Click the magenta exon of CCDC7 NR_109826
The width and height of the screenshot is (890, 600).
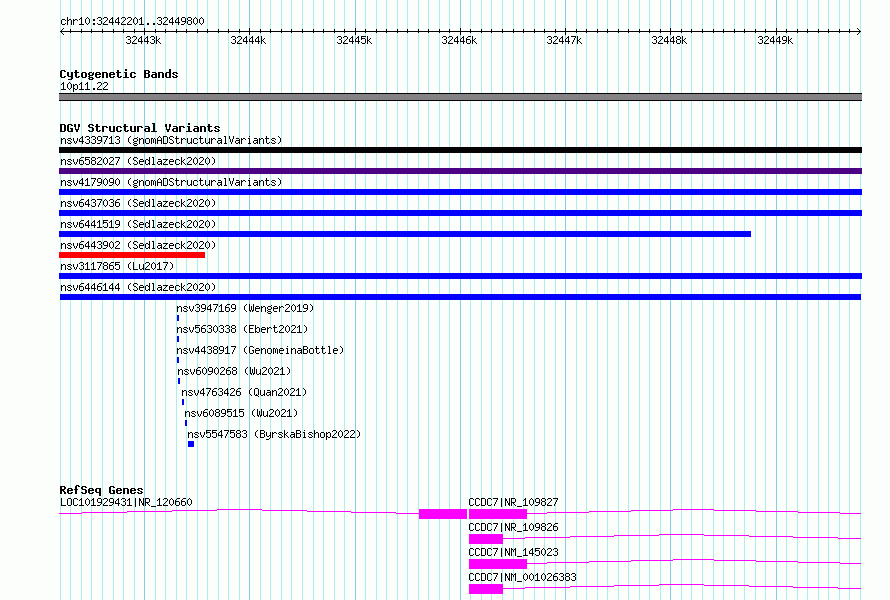(486, 539)
